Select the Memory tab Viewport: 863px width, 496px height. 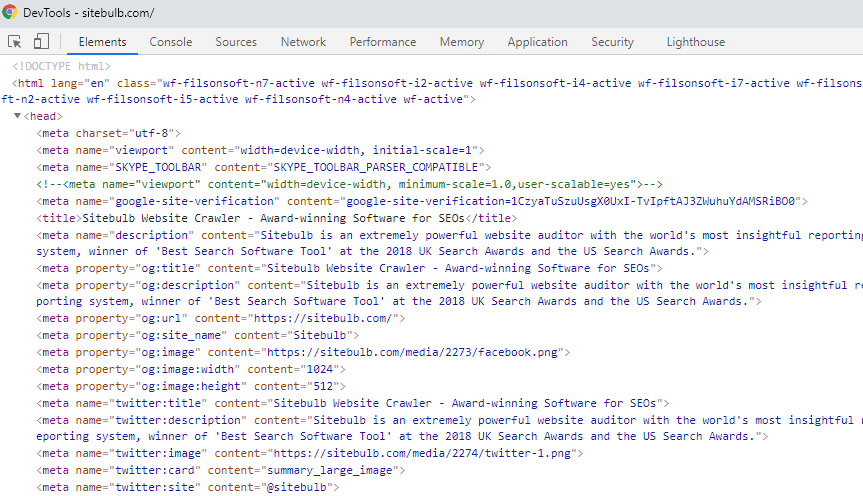click(x=462, y=42)
